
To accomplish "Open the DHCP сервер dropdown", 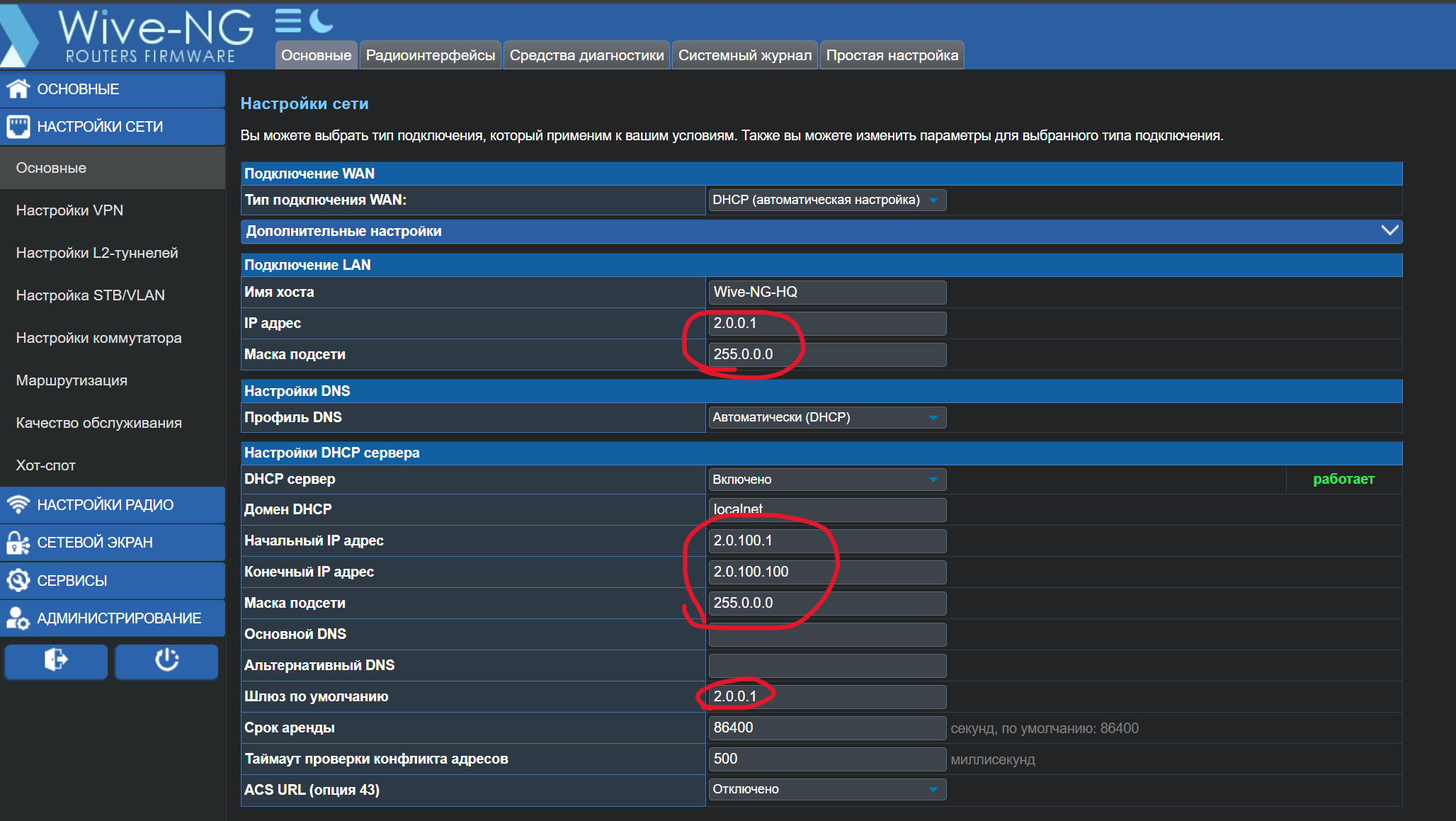I will point(826,480).
